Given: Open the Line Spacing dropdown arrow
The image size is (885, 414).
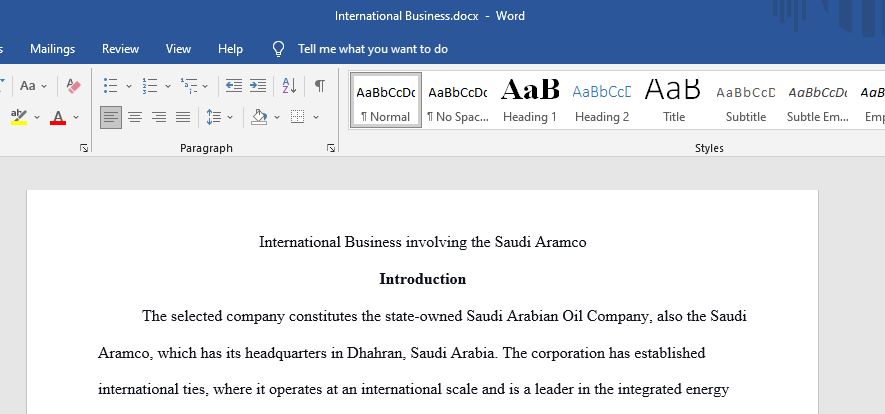Looking at the screenshot, I should 230,117.
